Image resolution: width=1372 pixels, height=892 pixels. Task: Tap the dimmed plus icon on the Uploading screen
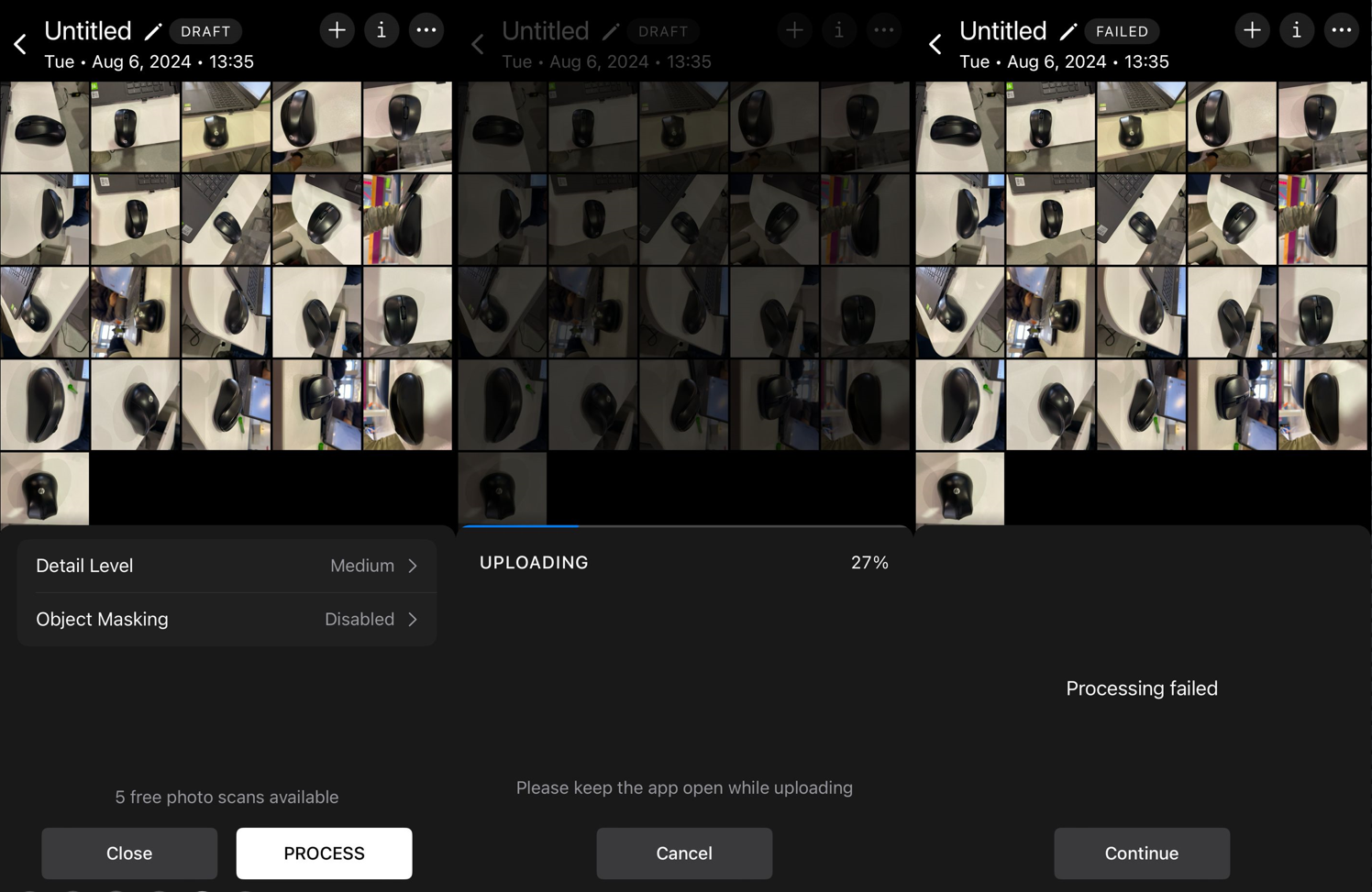(x=794, y=30)
